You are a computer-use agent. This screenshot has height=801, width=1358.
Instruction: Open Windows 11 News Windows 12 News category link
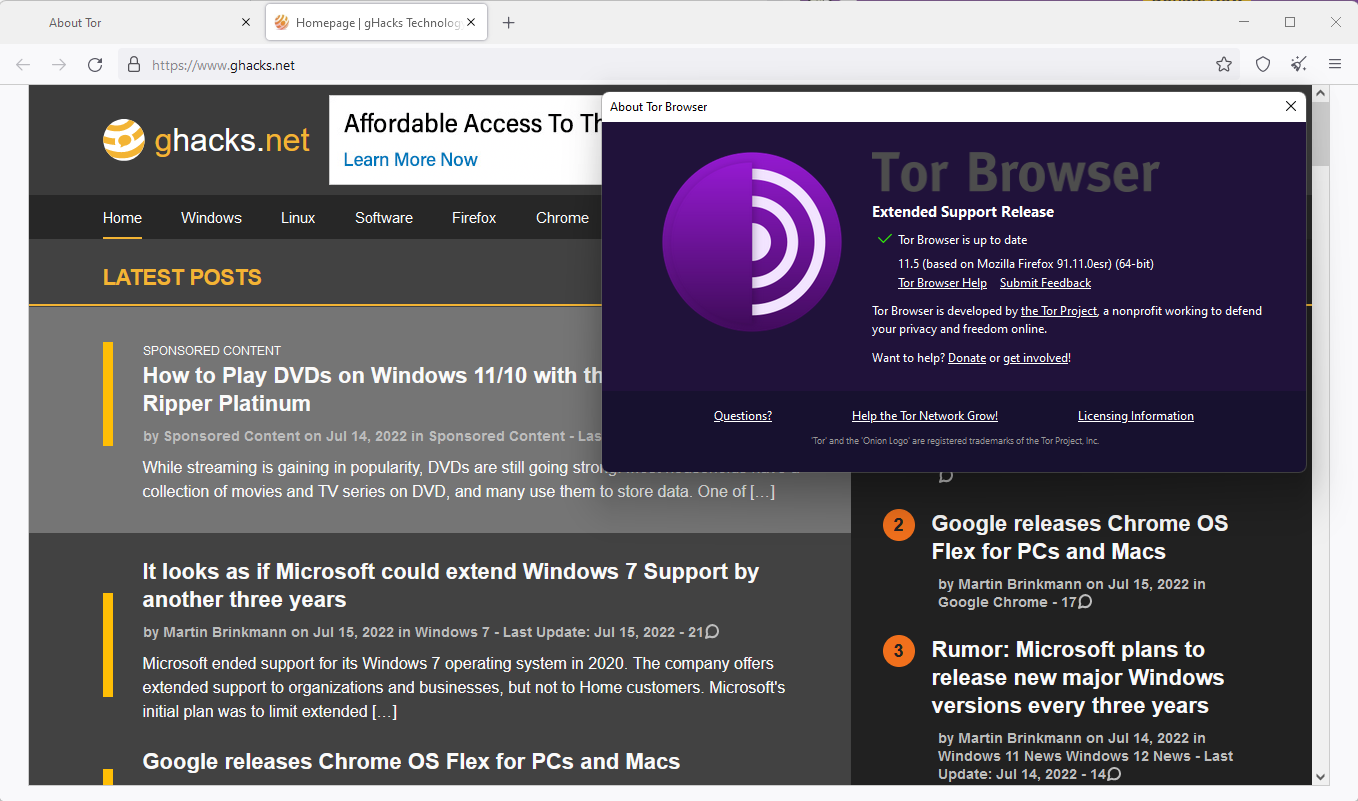pos(1064,756)
